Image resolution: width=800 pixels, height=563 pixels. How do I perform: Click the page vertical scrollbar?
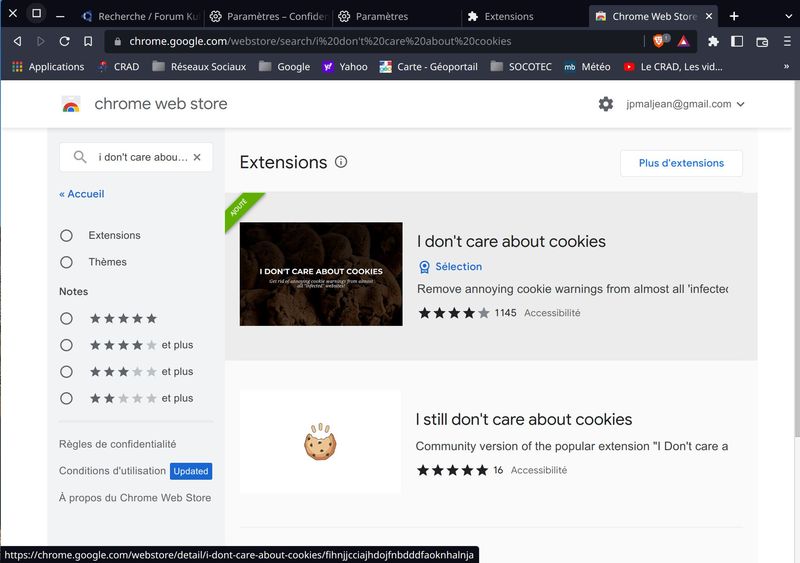797,258
